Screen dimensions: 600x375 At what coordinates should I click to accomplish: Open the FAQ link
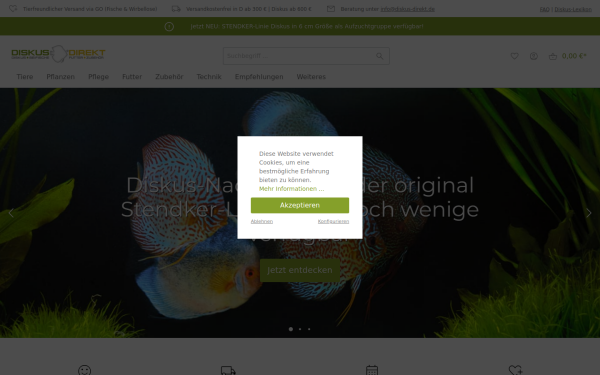tap(545, 9)
